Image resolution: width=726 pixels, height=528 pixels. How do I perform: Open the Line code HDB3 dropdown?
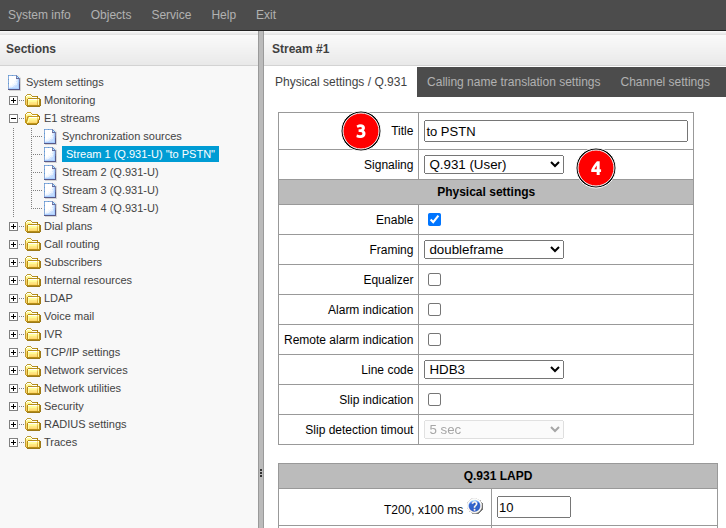tap(494, 370)
